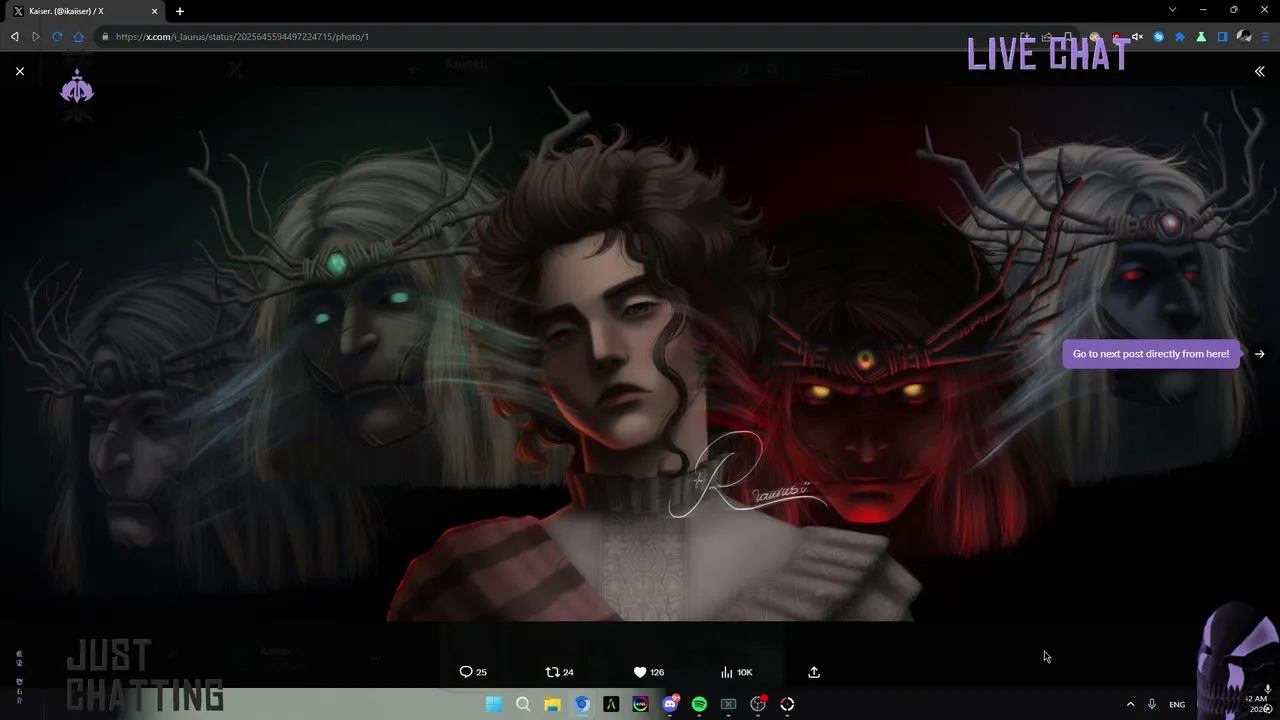Open replies showing 25 comments
The height and width of the screenshot is (720, 1280).
click(473, 672)
